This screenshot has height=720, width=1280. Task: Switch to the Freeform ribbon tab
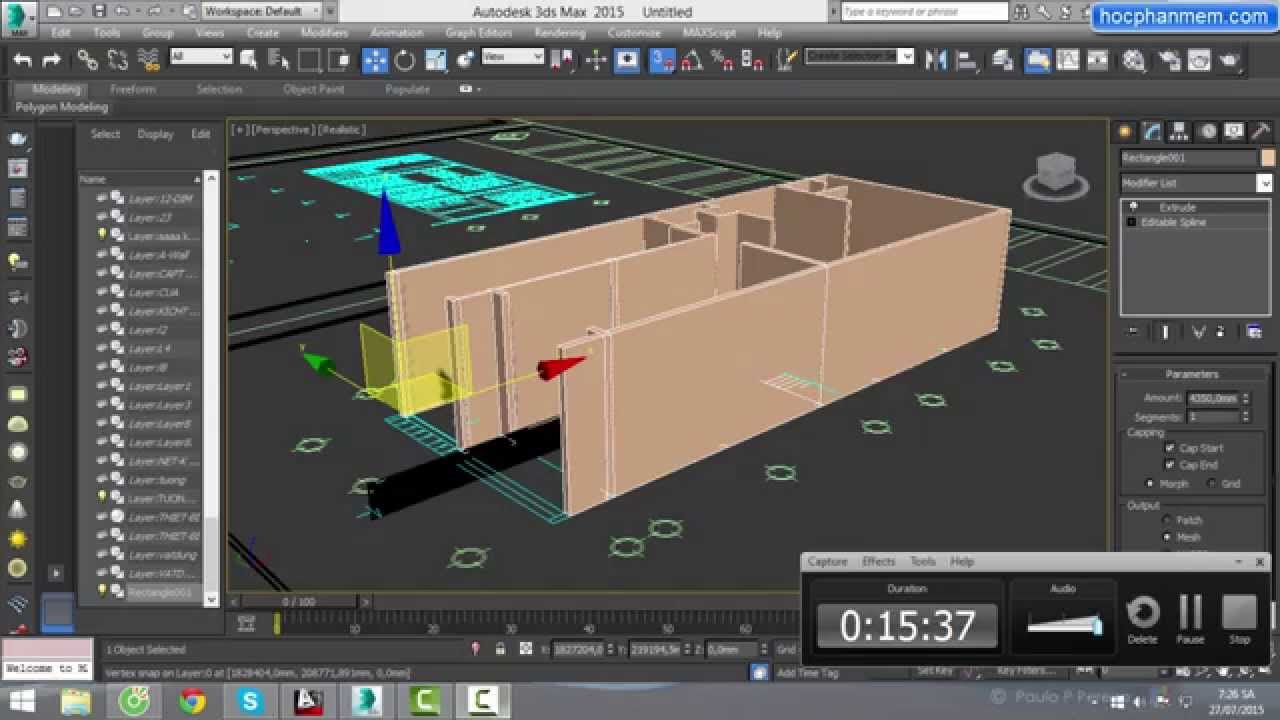pos(133,89)
